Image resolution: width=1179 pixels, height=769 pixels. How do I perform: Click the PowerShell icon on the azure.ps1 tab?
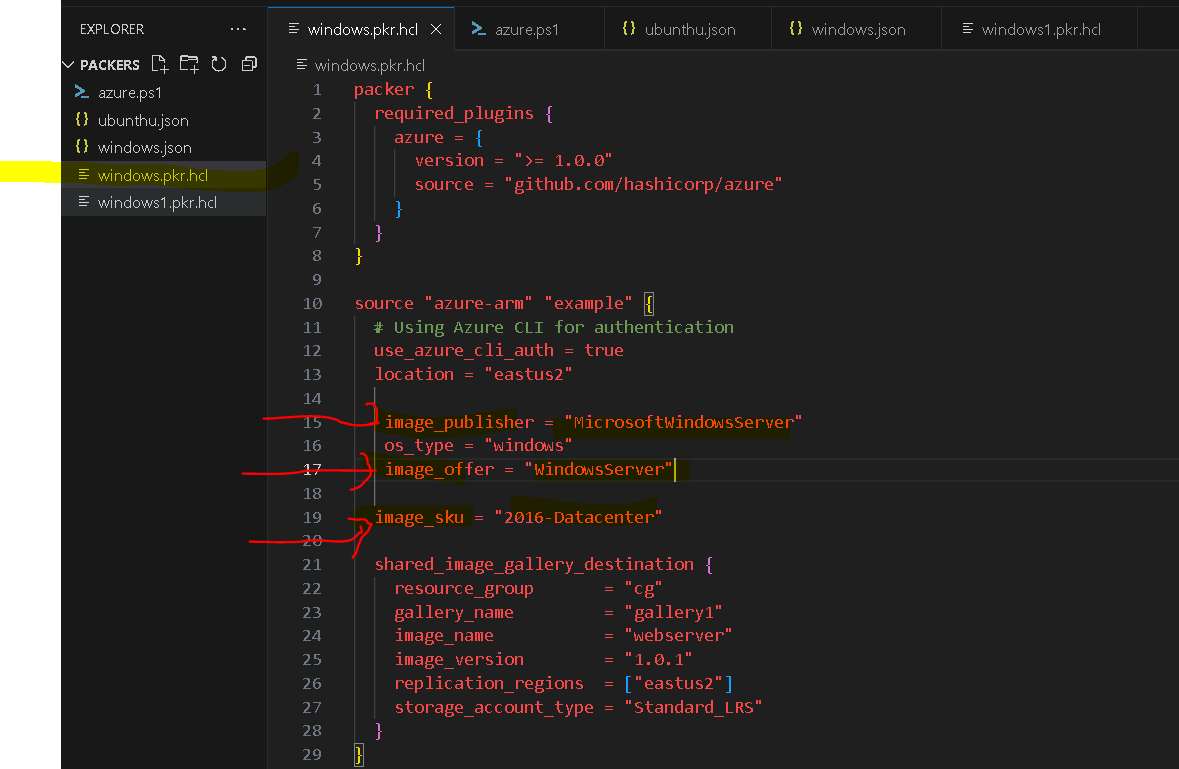point(478,29)
